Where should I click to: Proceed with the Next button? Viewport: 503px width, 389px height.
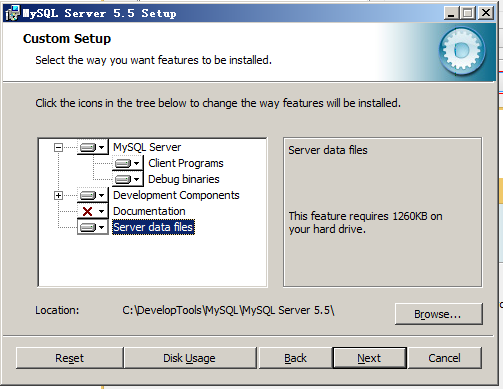tap(369, 358)
